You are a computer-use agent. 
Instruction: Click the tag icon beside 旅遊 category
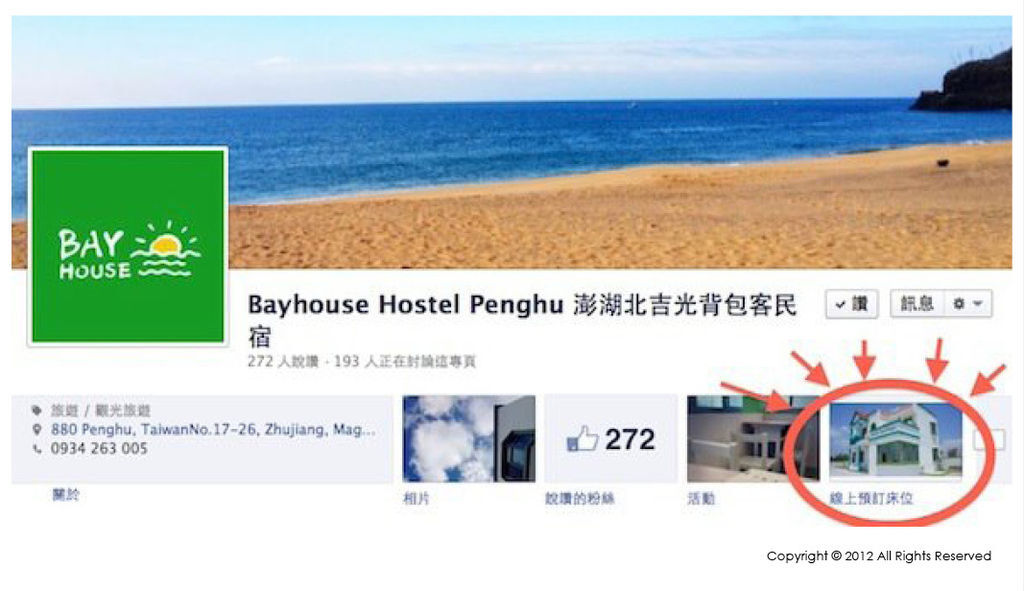37,411
